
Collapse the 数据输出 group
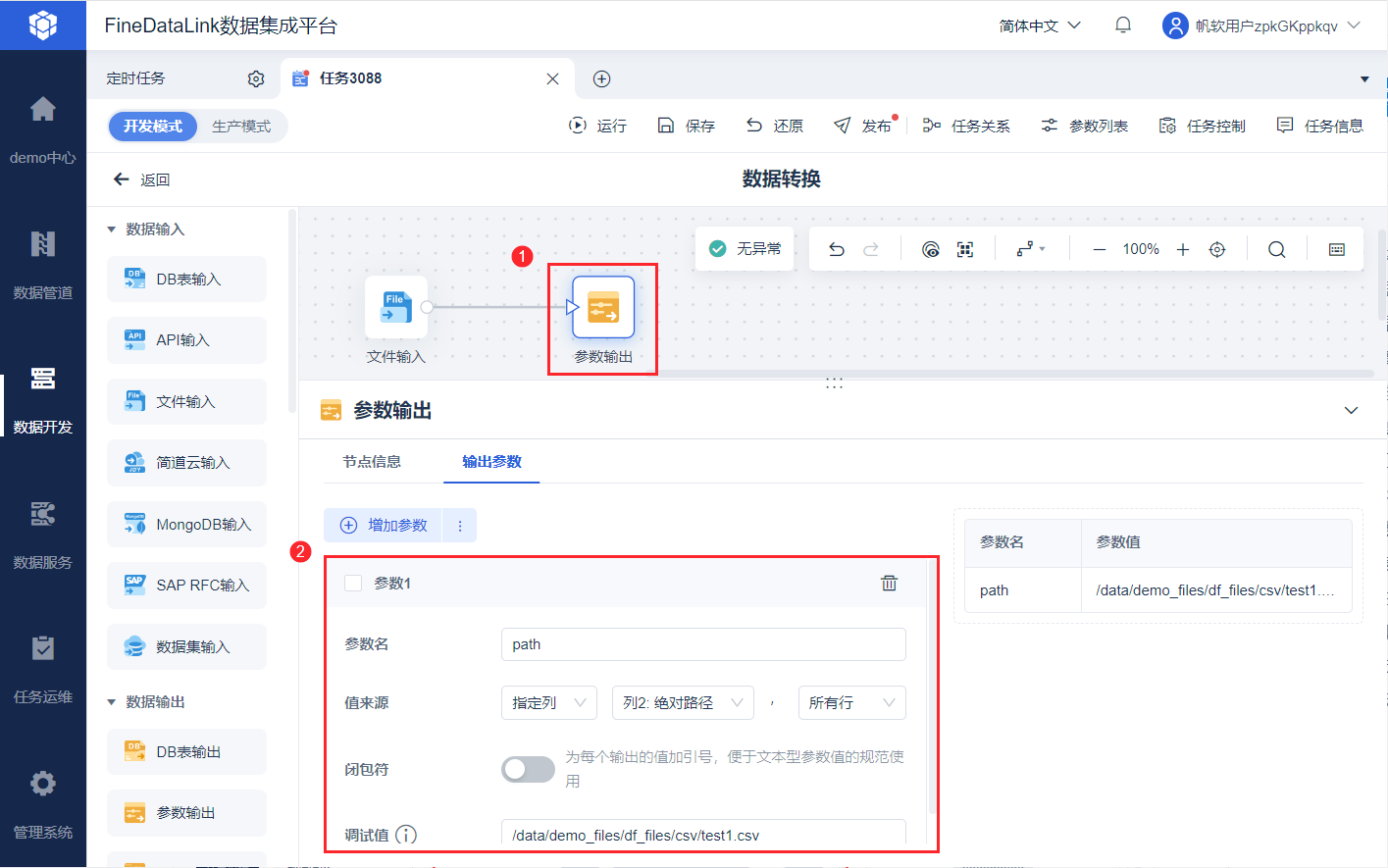point(111,702)
